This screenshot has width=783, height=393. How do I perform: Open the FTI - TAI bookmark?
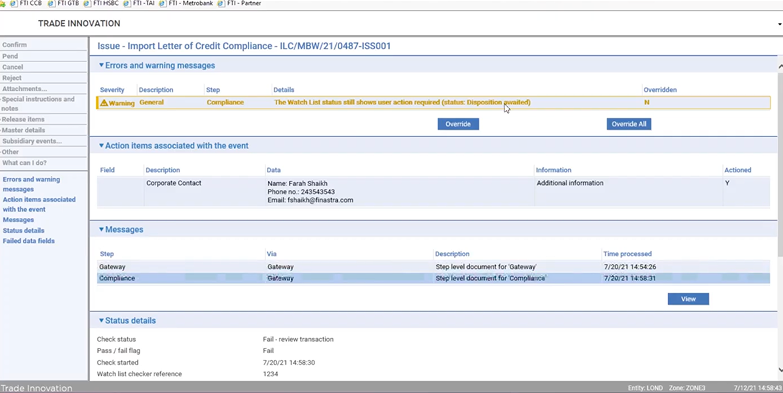tap(139, 3)
